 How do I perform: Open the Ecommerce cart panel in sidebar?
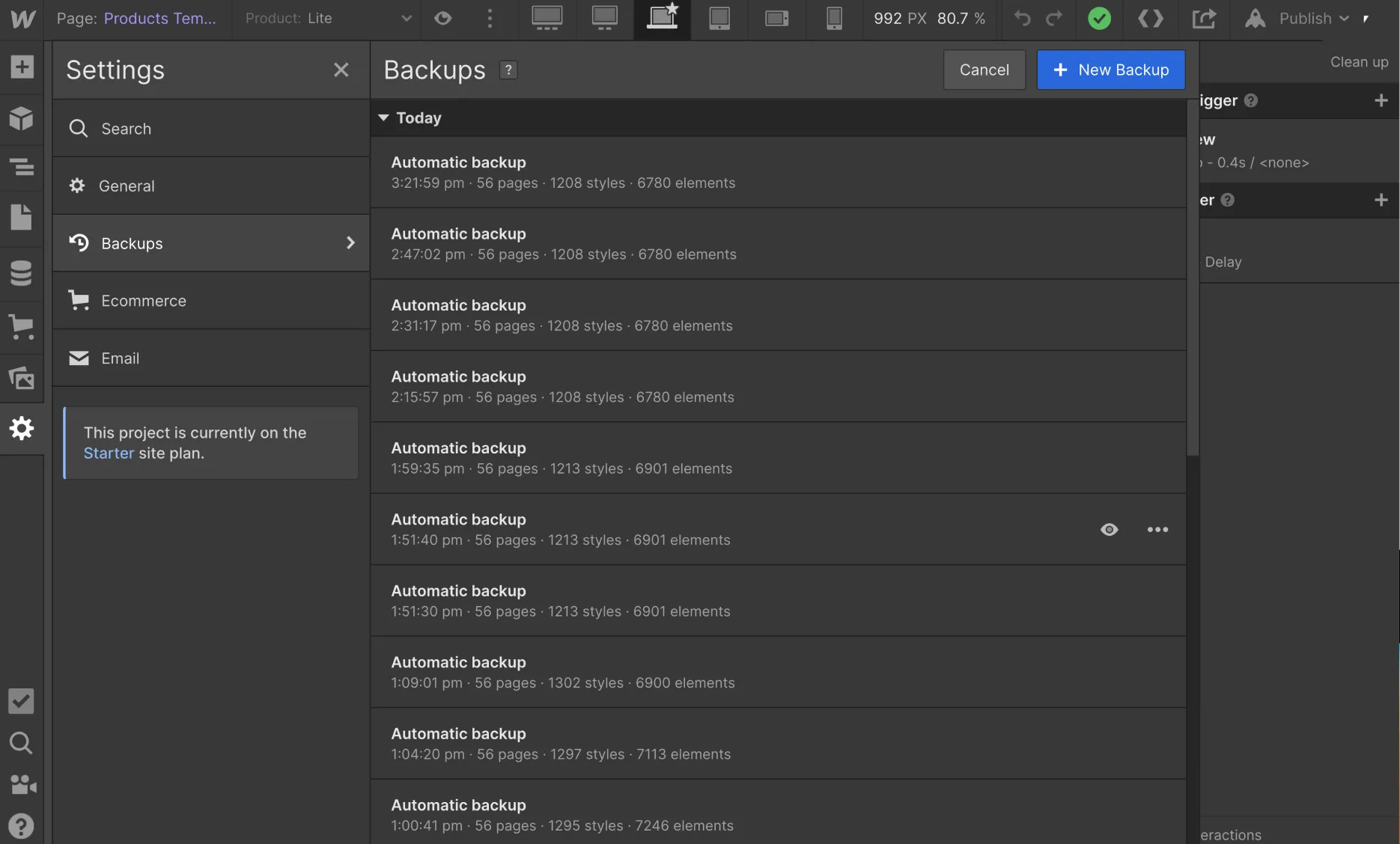click(22, 327)
